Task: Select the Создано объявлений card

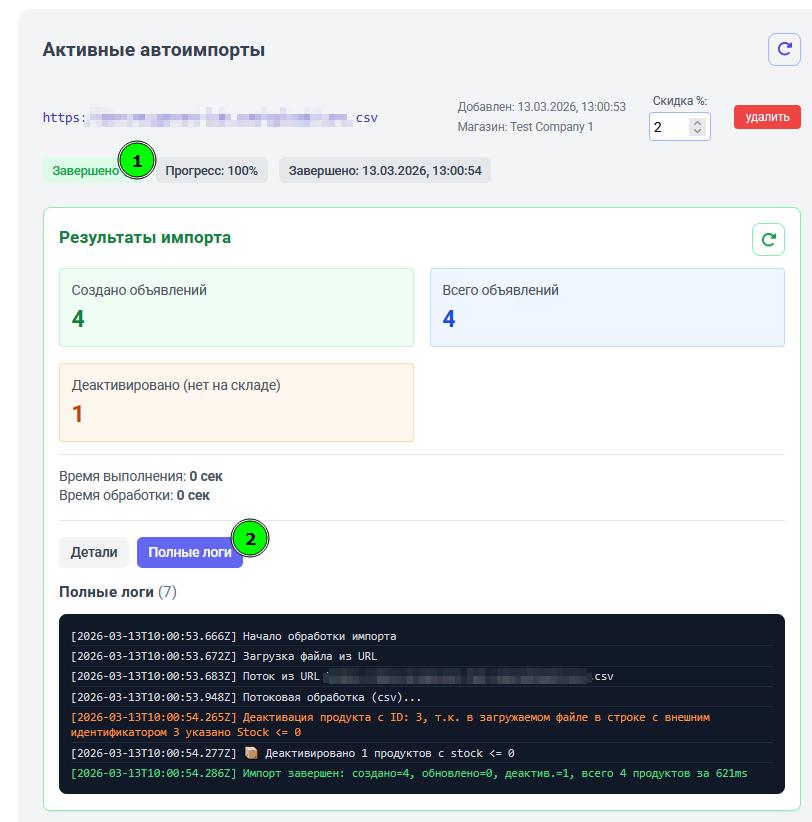Action: [x=236, y=306]
